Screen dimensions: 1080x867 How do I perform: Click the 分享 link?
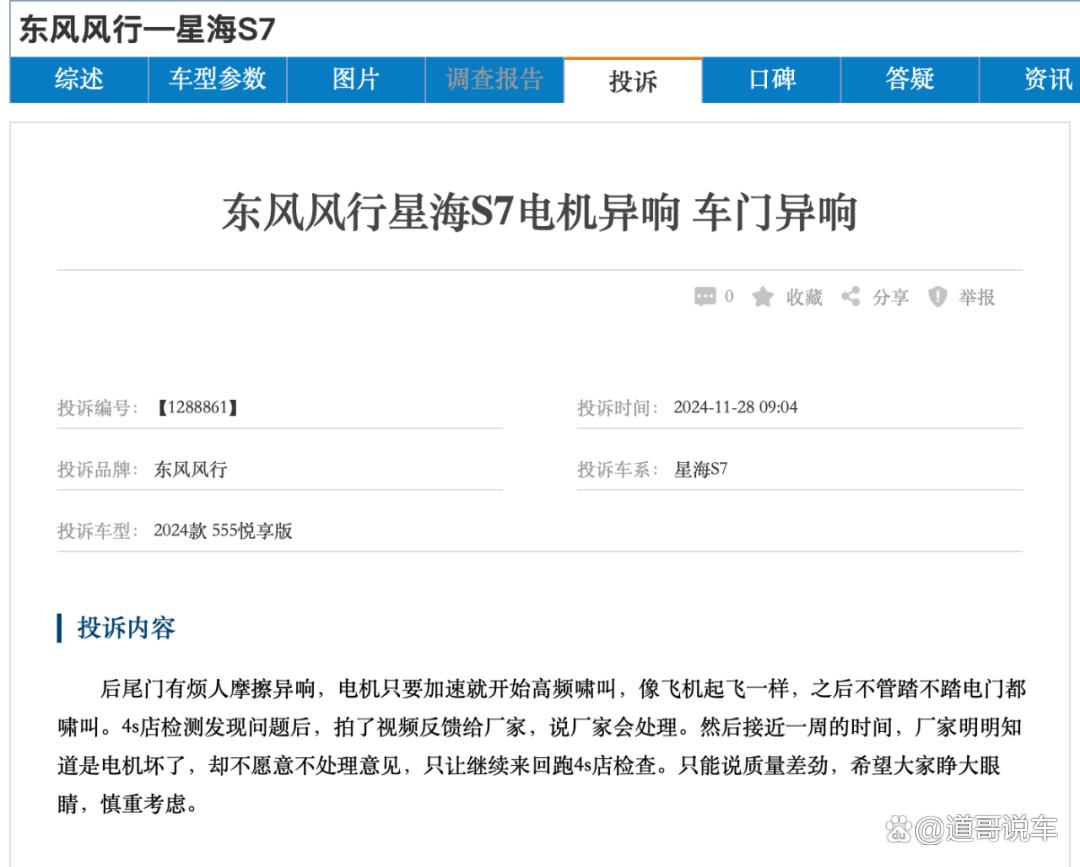[891, 297]
